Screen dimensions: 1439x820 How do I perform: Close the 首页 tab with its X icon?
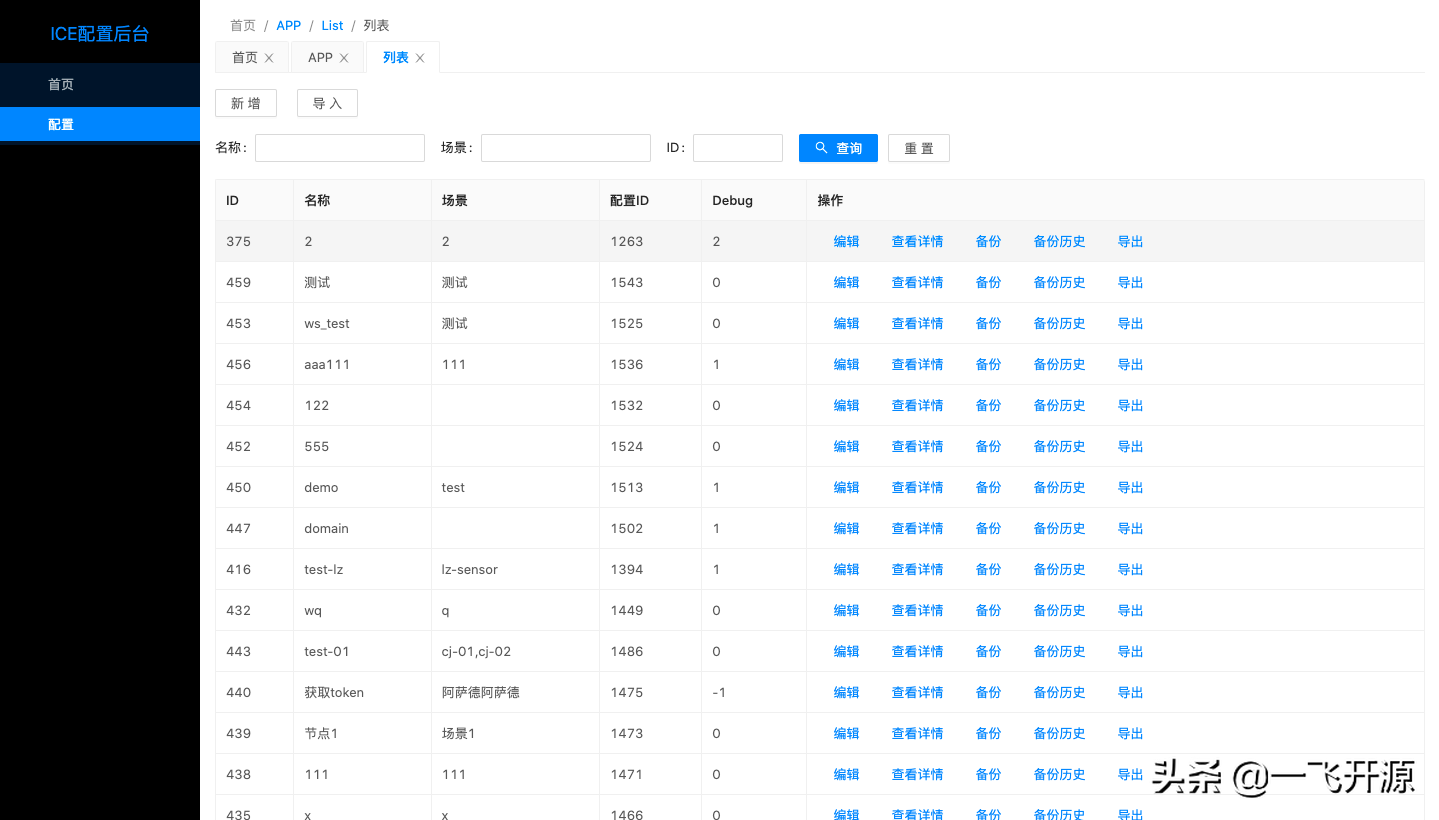click(269, 58)
